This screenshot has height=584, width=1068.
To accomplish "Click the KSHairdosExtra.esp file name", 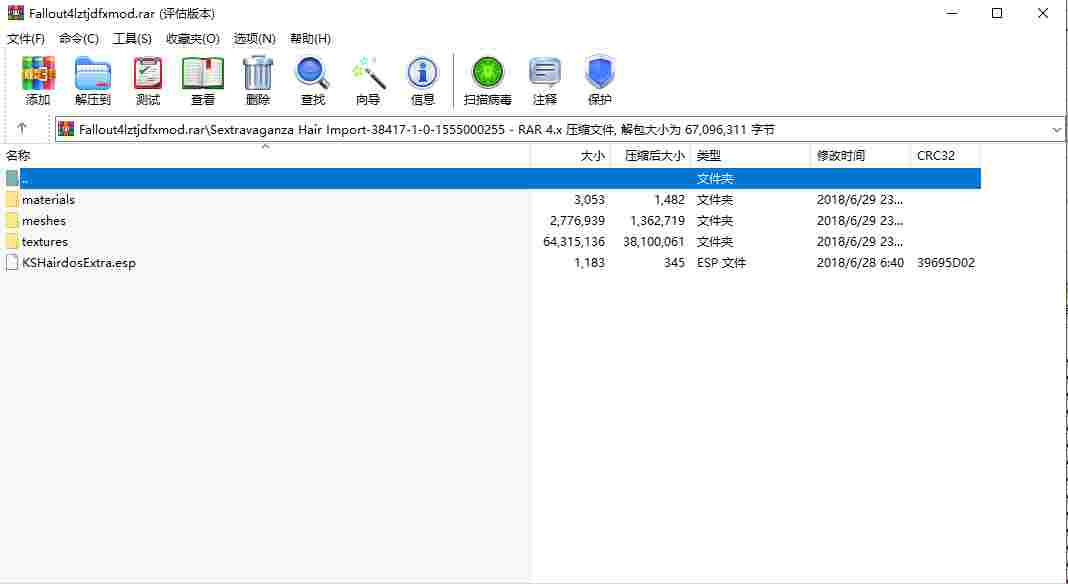I will coord(79,262).
